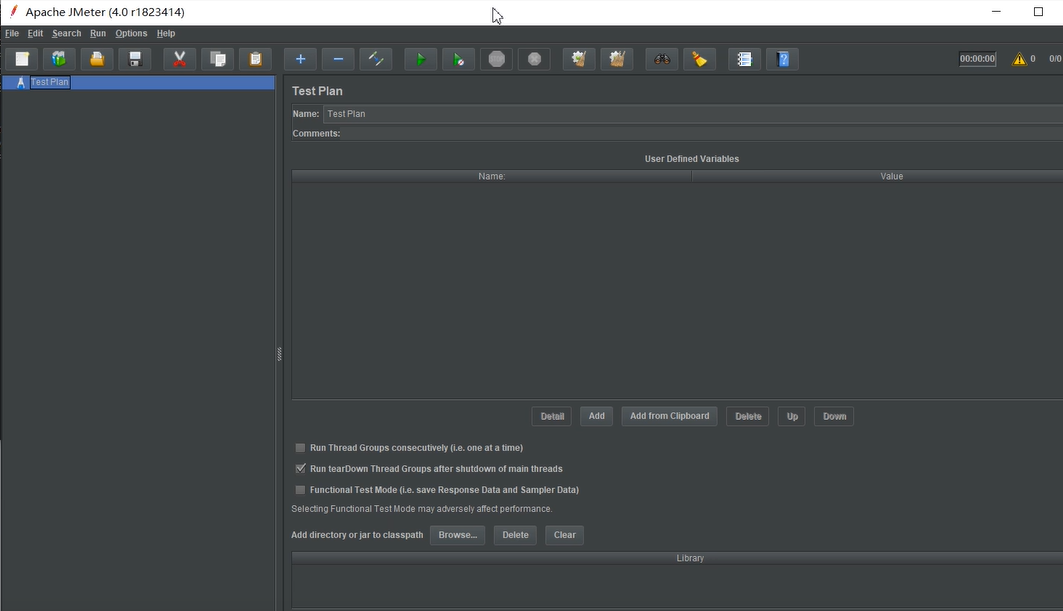This screenshot has width=1063, height=611.
Task: Expand all nodes with plus icon
Action: 300,59
